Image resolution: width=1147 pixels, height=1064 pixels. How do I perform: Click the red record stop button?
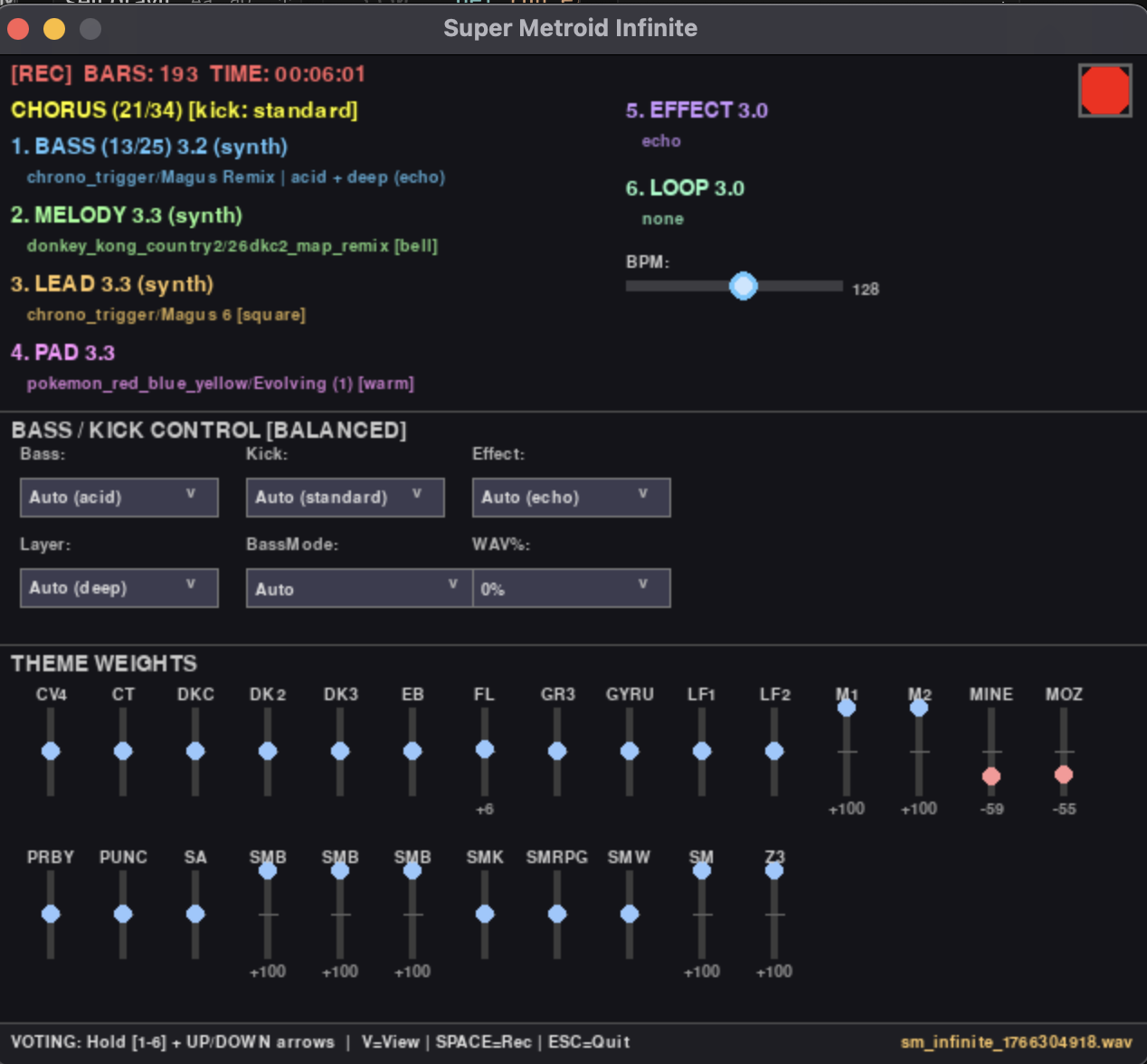[x=1104, y=90]
